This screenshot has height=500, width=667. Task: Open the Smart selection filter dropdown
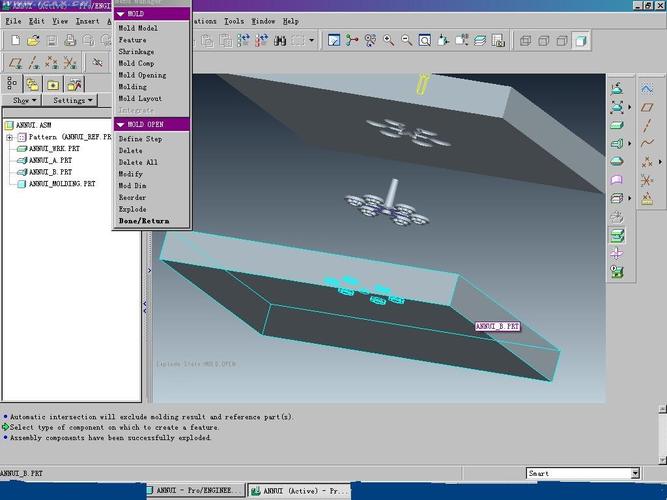point(635,473)
